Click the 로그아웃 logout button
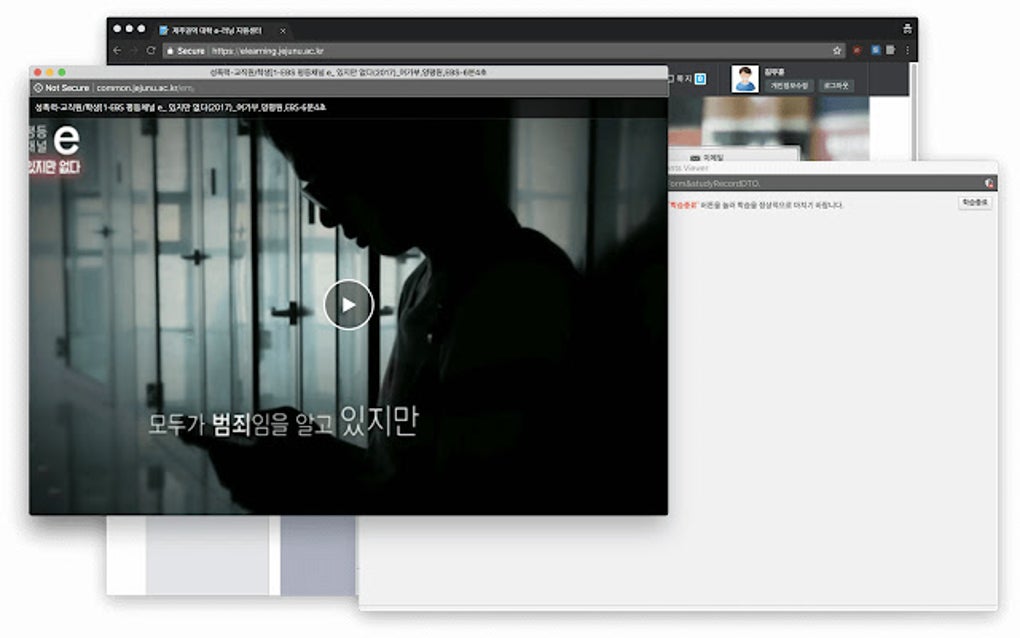 838,85
